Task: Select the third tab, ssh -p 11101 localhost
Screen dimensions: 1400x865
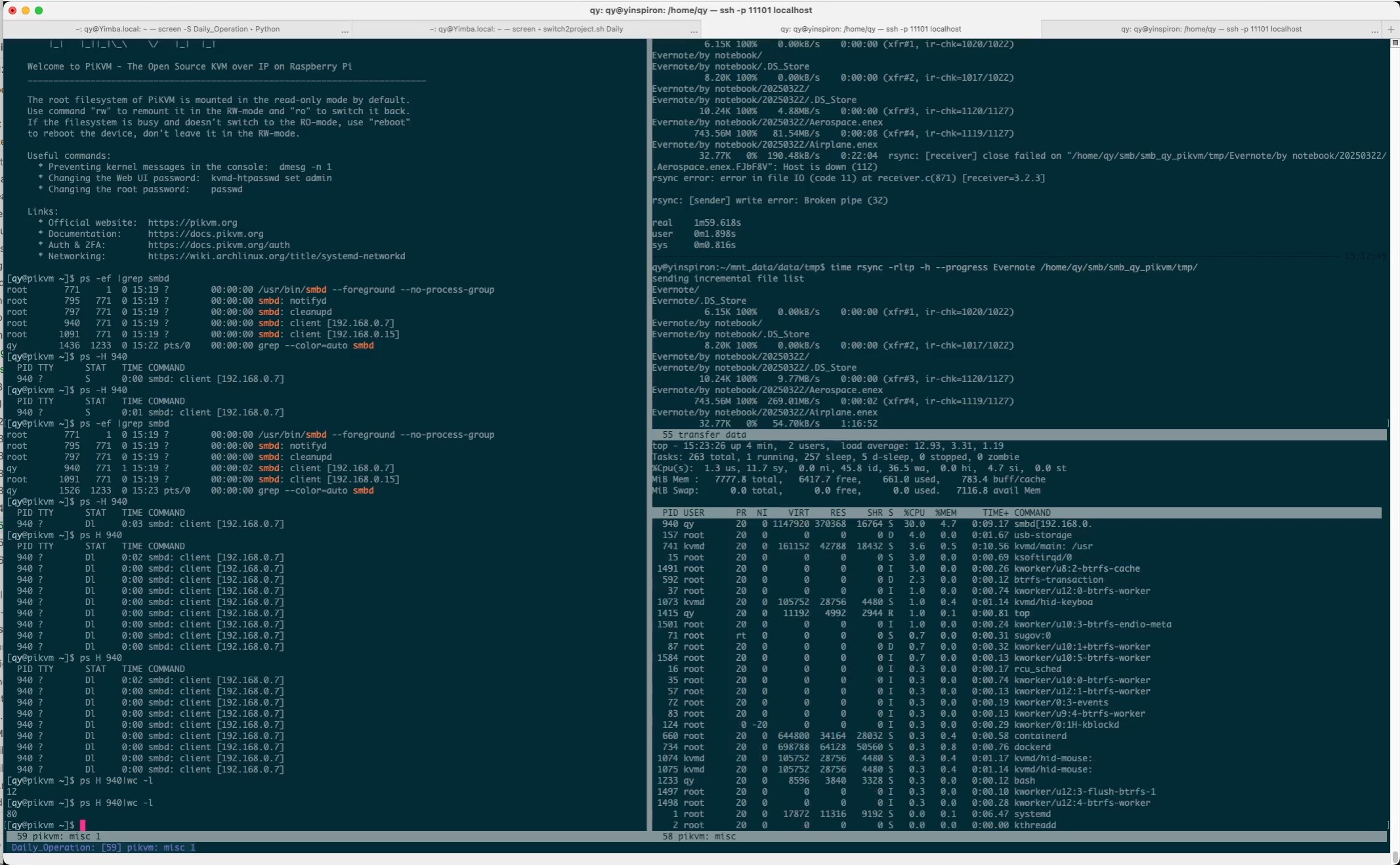Action: click(x=870, y=29)
